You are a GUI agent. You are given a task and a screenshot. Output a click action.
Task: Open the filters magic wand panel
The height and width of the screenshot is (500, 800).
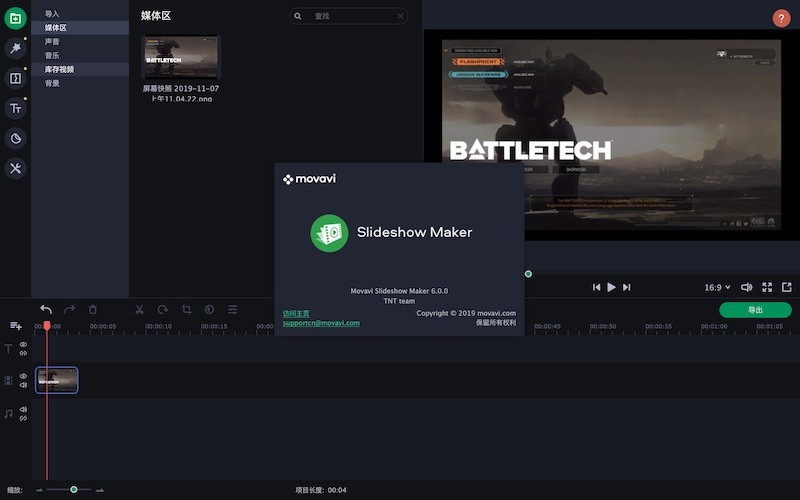pyautogui.click(x=15, y=48)
